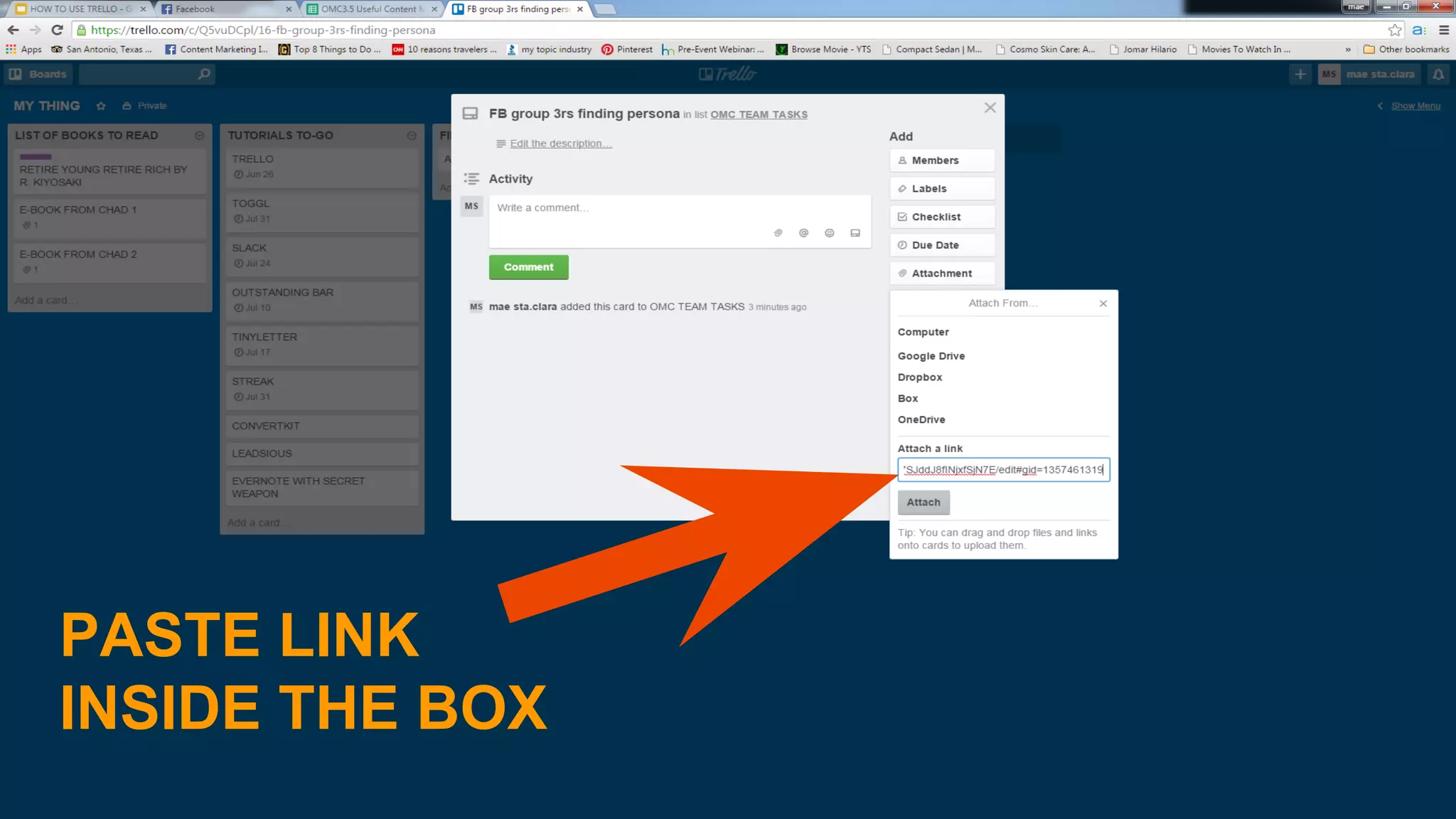Open mae sta.clara account menu
Screen dimensions: 1456x819
[x=1370, y=74]
